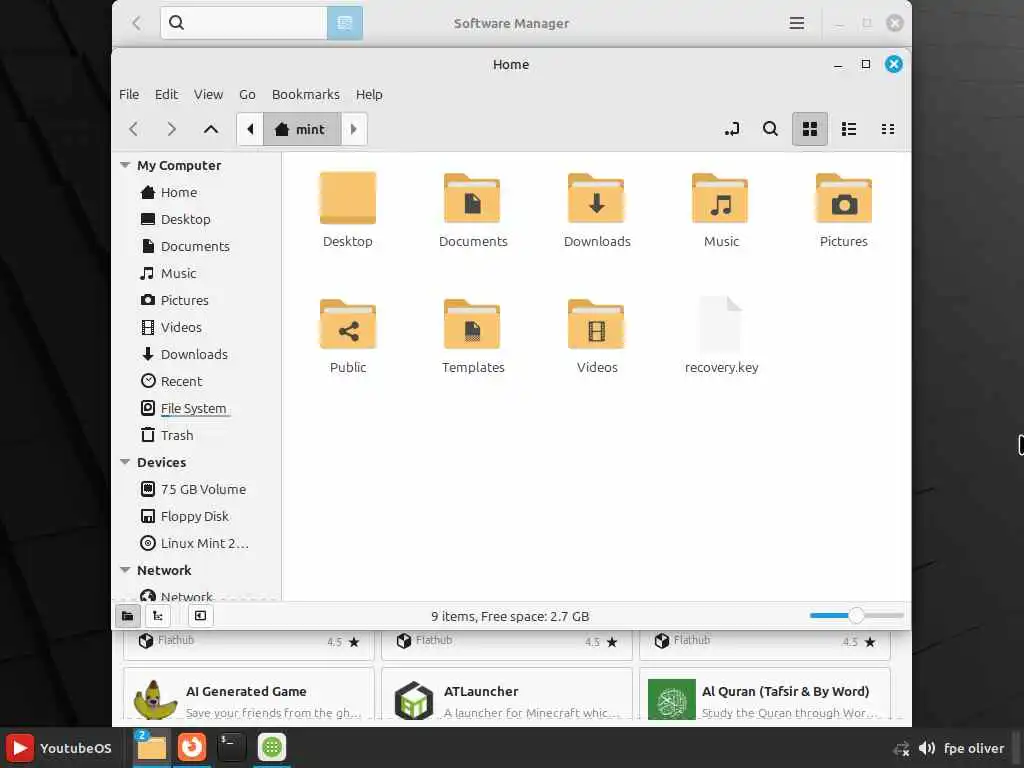Go up to the parent folder

tap(210, 129)
